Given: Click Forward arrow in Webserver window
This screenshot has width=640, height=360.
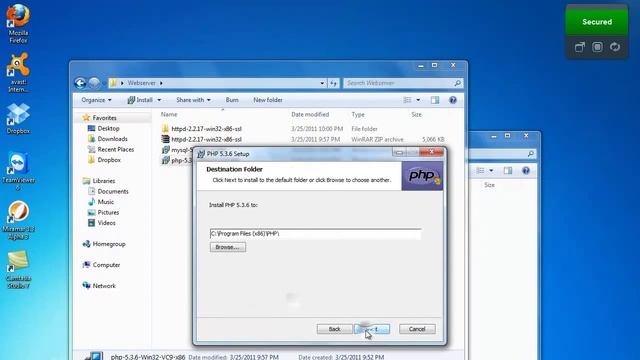Looking at the screenshot, I should pos(94,83).
